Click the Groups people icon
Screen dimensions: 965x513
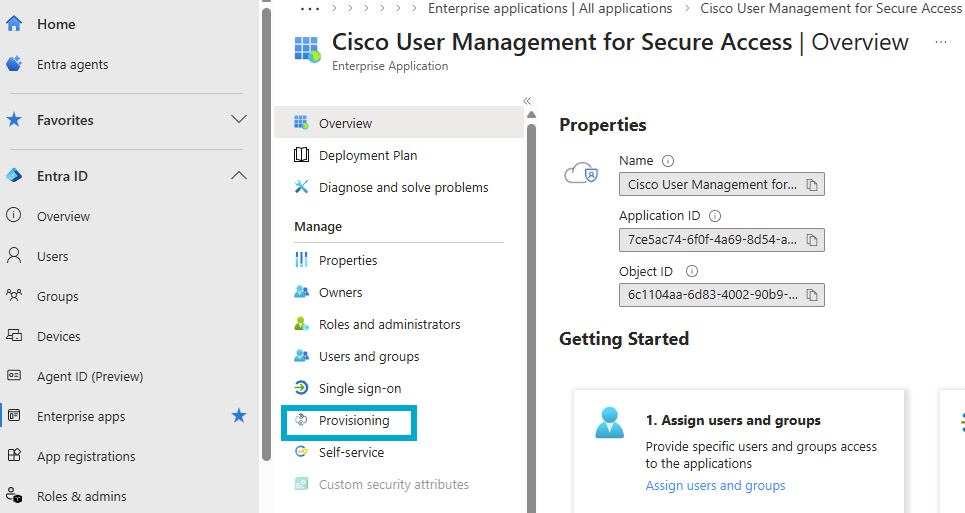point(14,295)
